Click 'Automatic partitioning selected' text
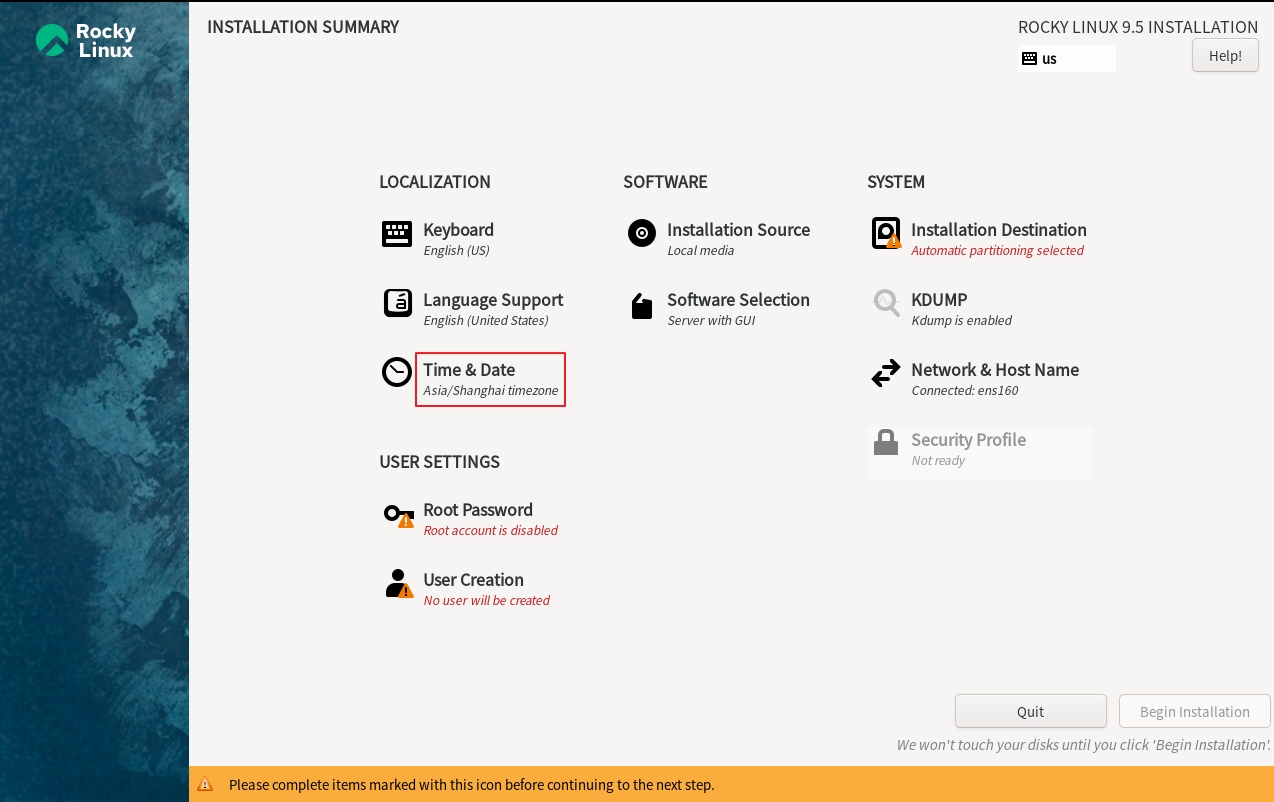 click(997, 251)
